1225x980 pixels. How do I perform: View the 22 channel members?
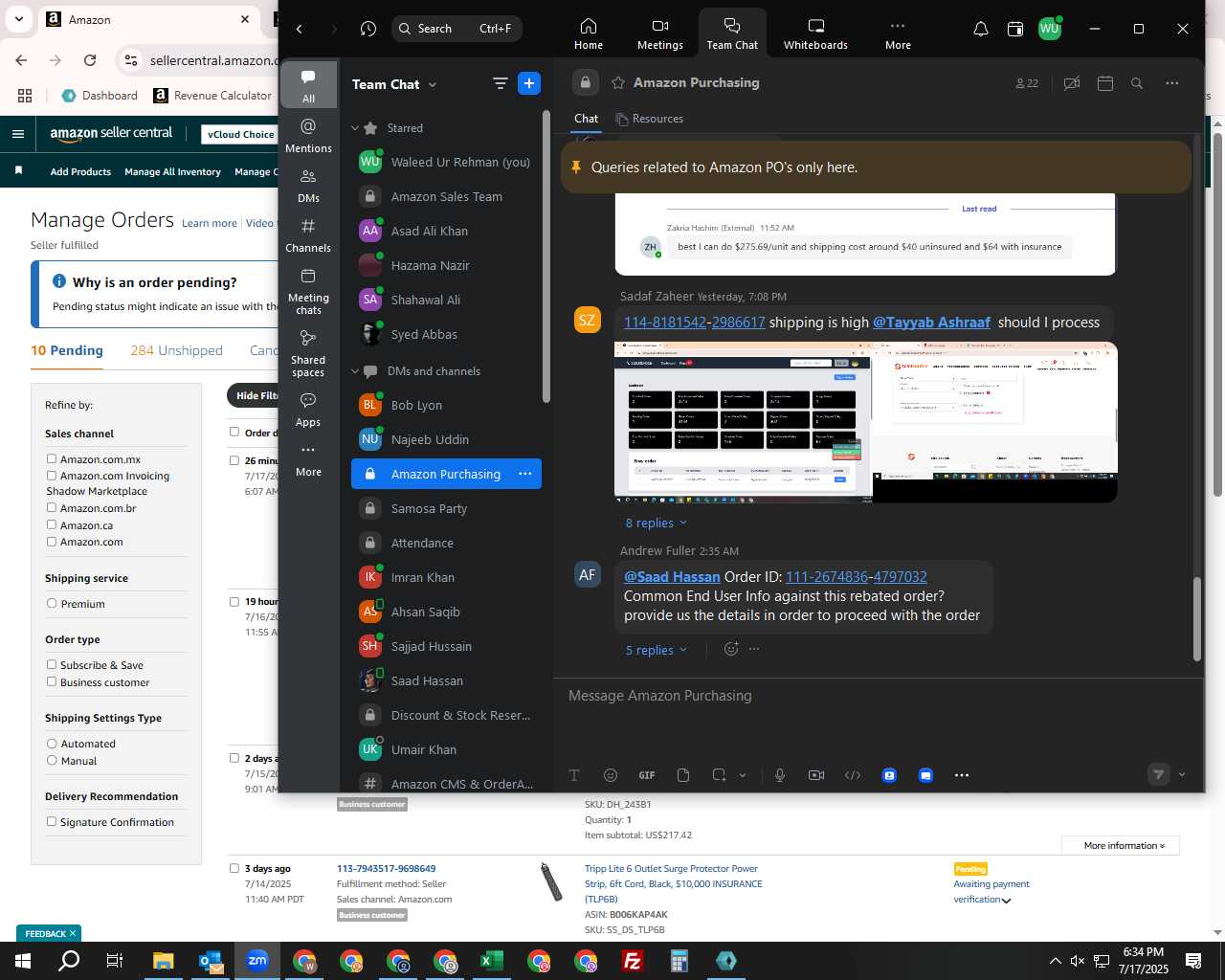tap(1027, 83)
